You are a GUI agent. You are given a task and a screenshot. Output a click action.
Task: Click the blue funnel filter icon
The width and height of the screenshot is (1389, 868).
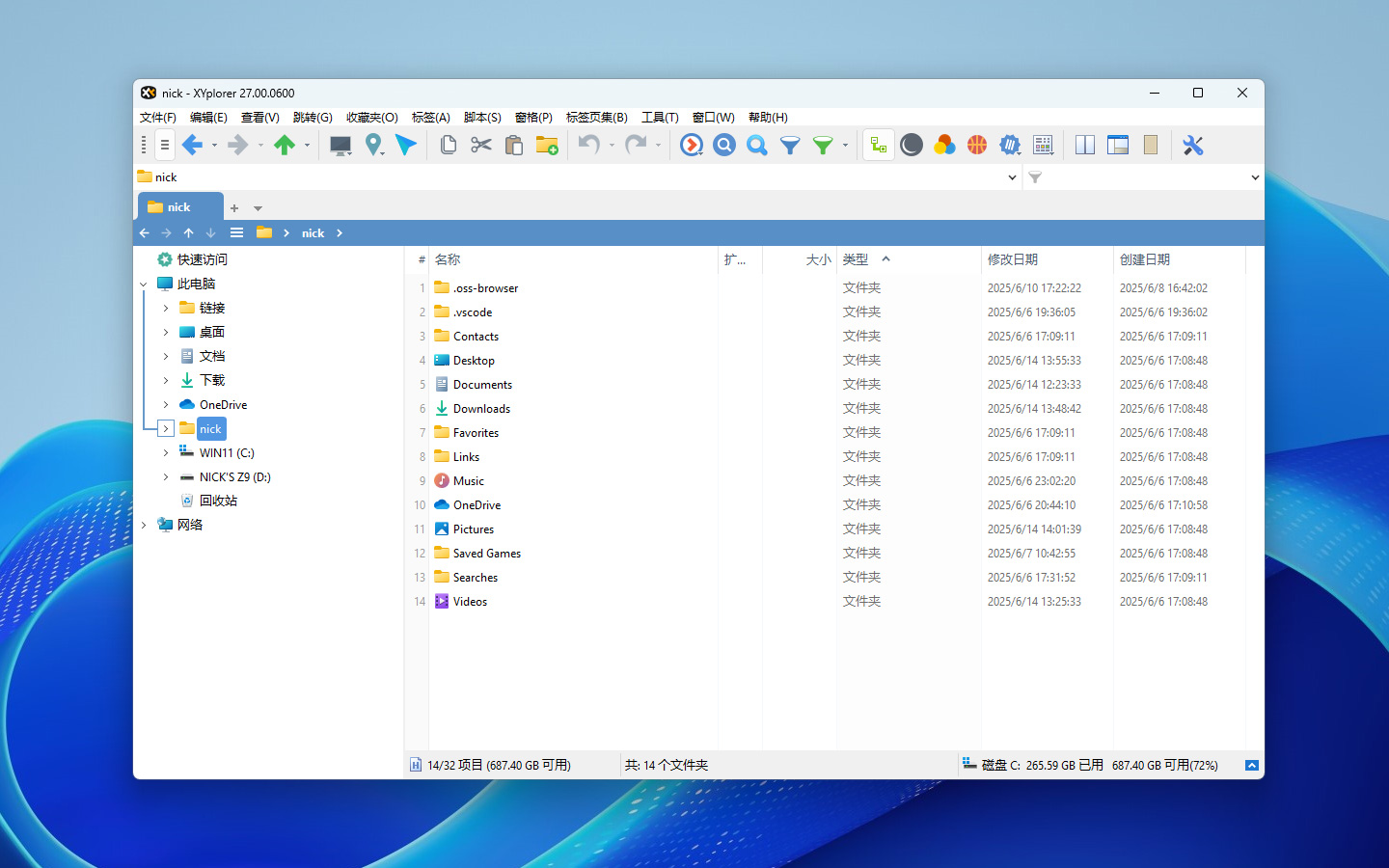point(790,146)
